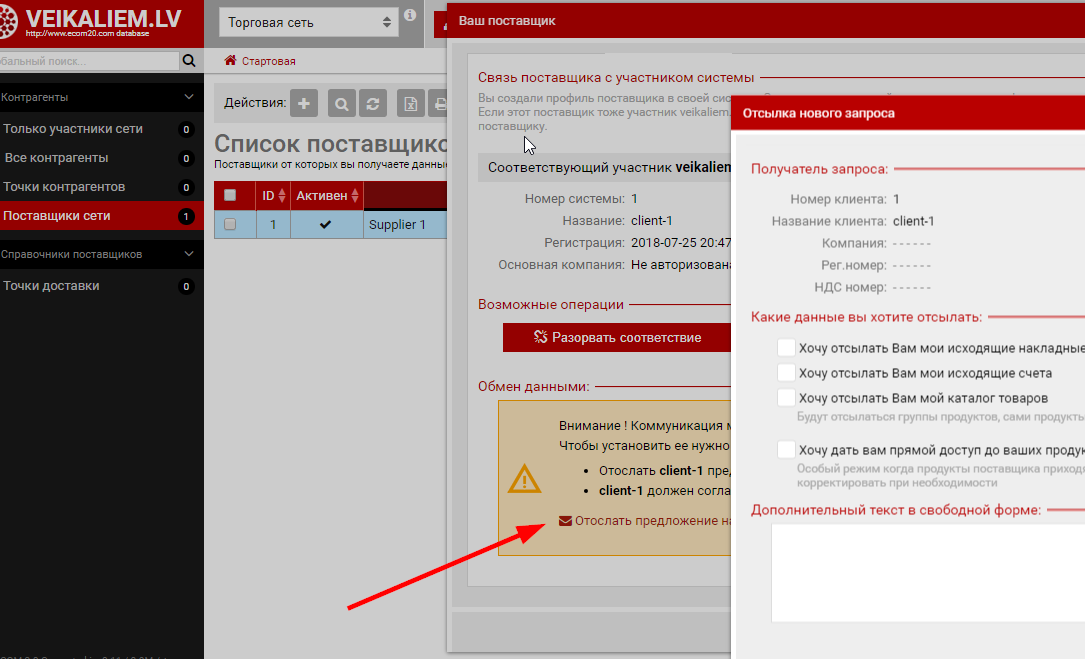Tick the Supplier 1 row checkbox
Viewport: 1085px width, 659px height.
click(x=230, y=225)
